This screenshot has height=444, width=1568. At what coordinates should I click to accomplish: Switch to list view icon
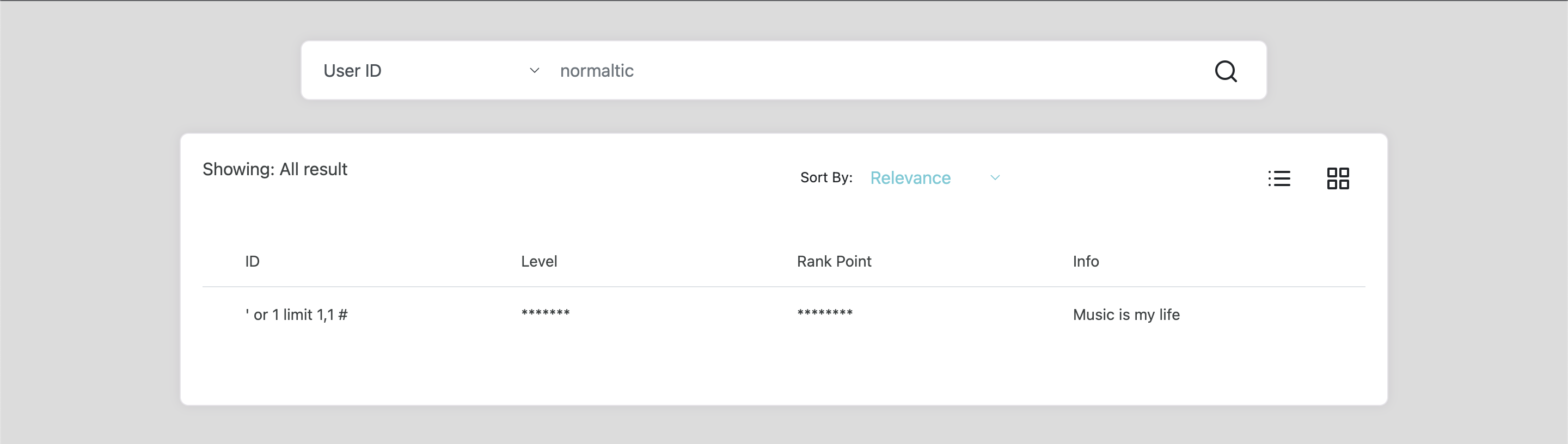[x=1279, y=178]
